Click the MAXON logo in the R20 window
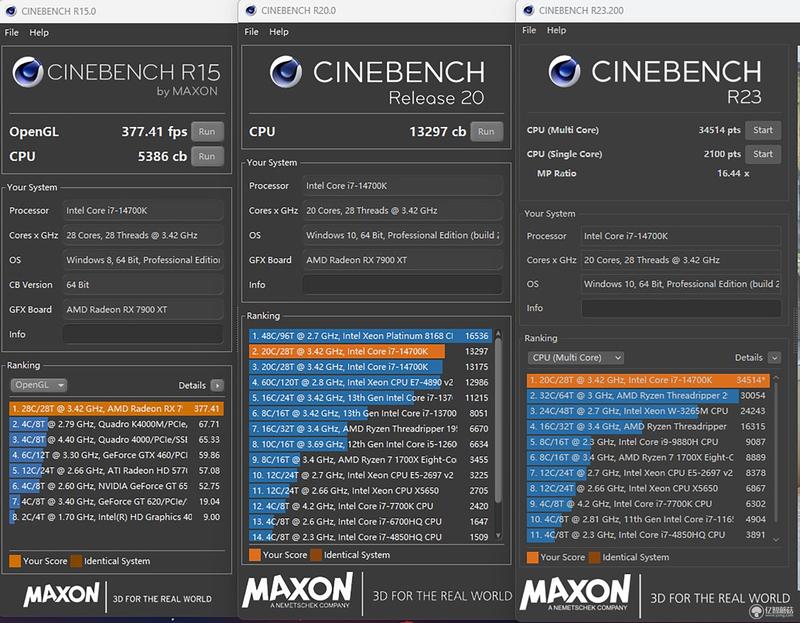Viewport: 800px width, 623px height. point(297,589)
